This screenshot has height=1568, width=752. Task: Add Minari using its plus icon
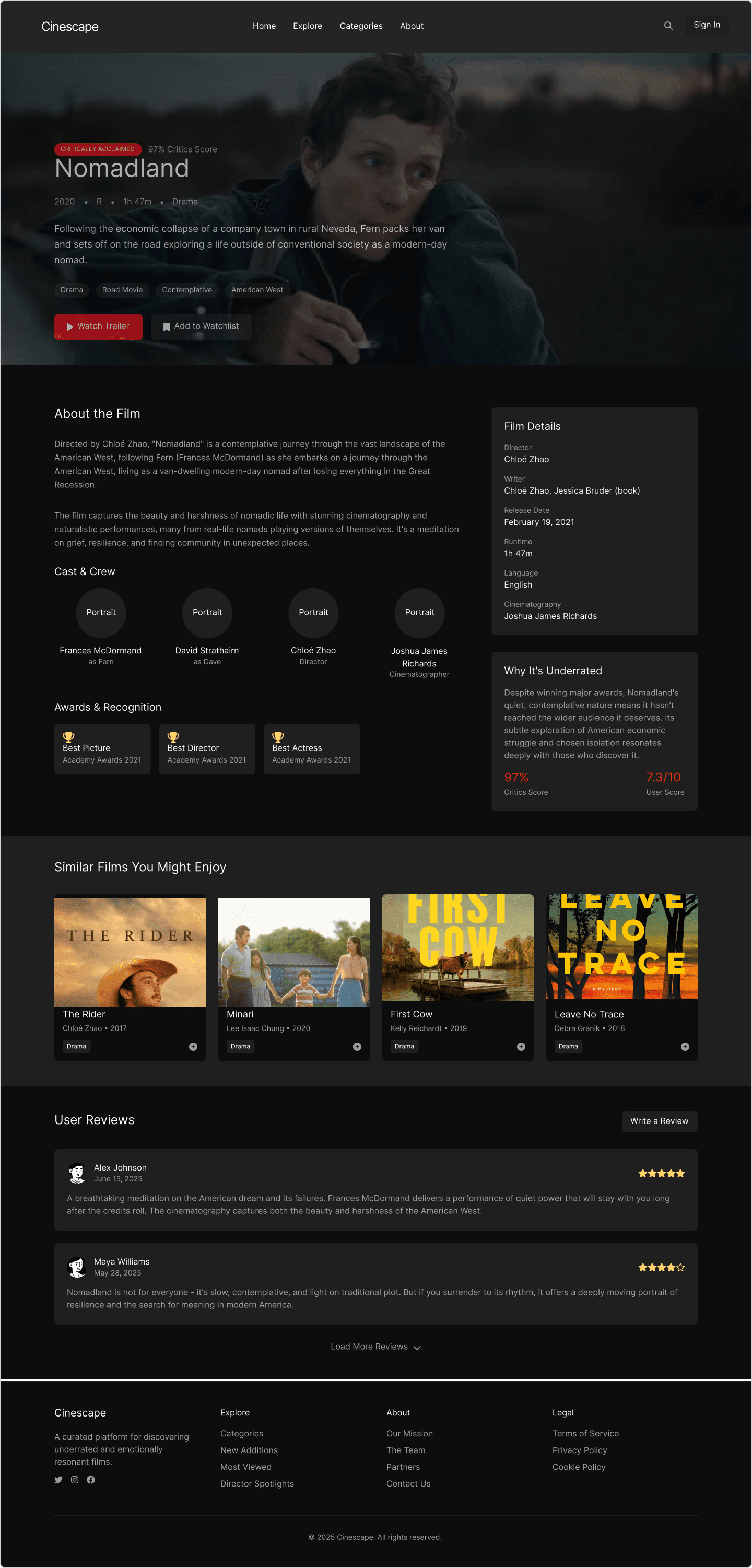pos(357,1046)
